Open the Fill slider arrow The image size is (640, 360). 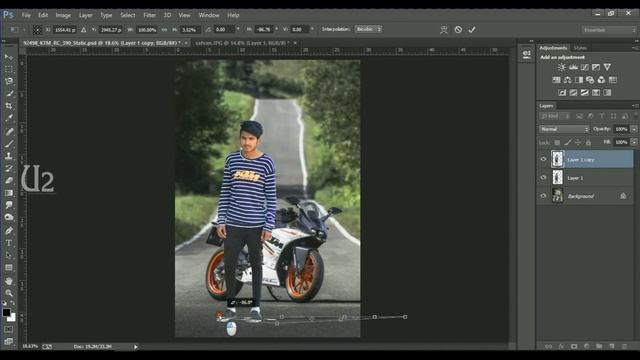634,142
